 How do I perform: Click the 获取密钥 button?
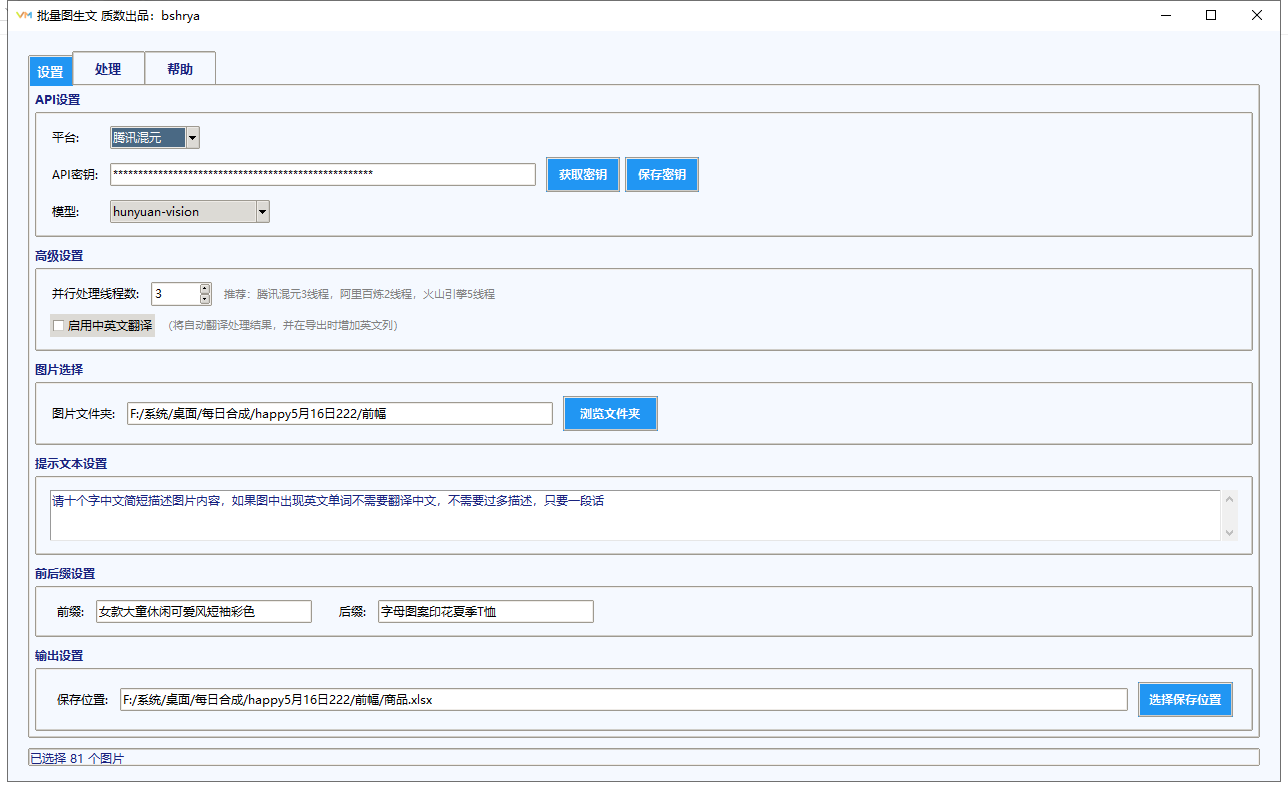pos(583,174)
